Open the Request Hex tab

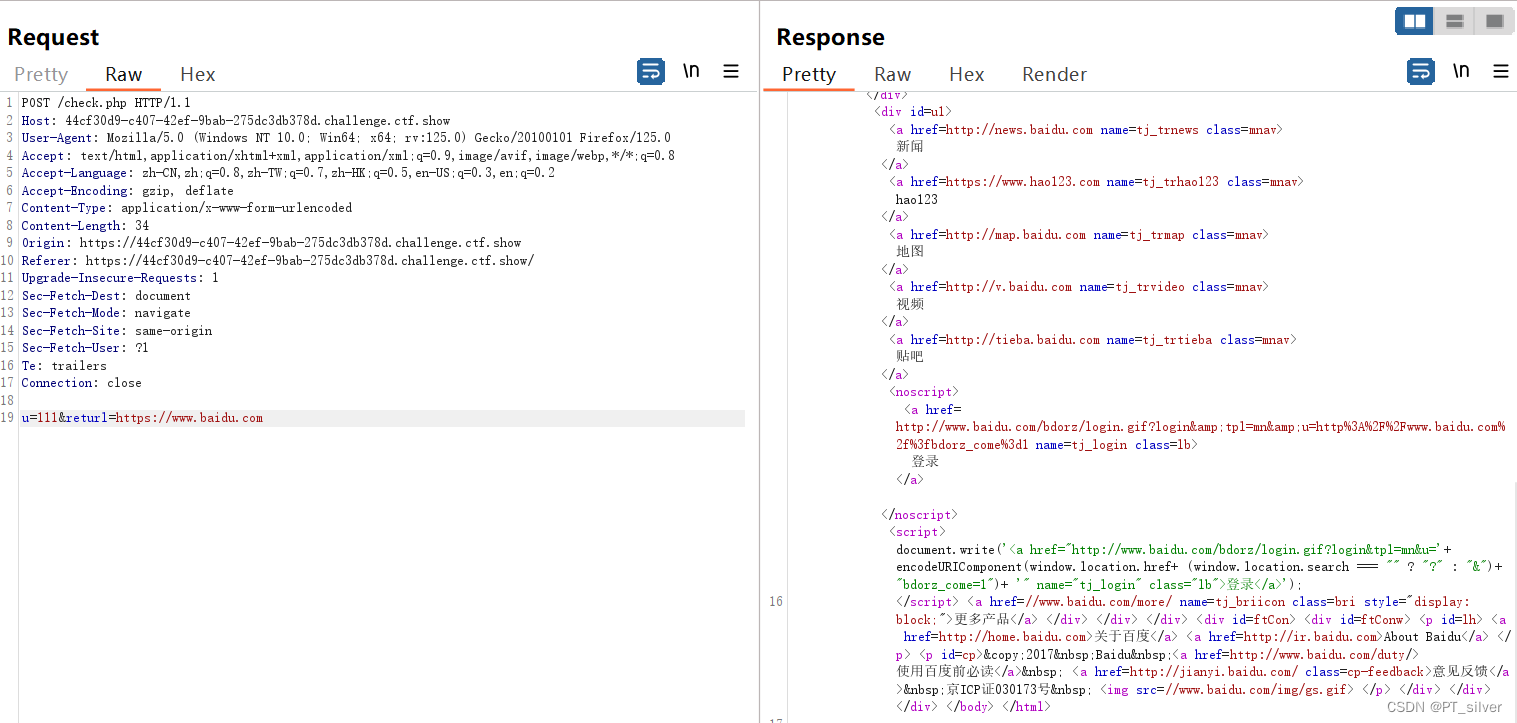click(198, 74)
